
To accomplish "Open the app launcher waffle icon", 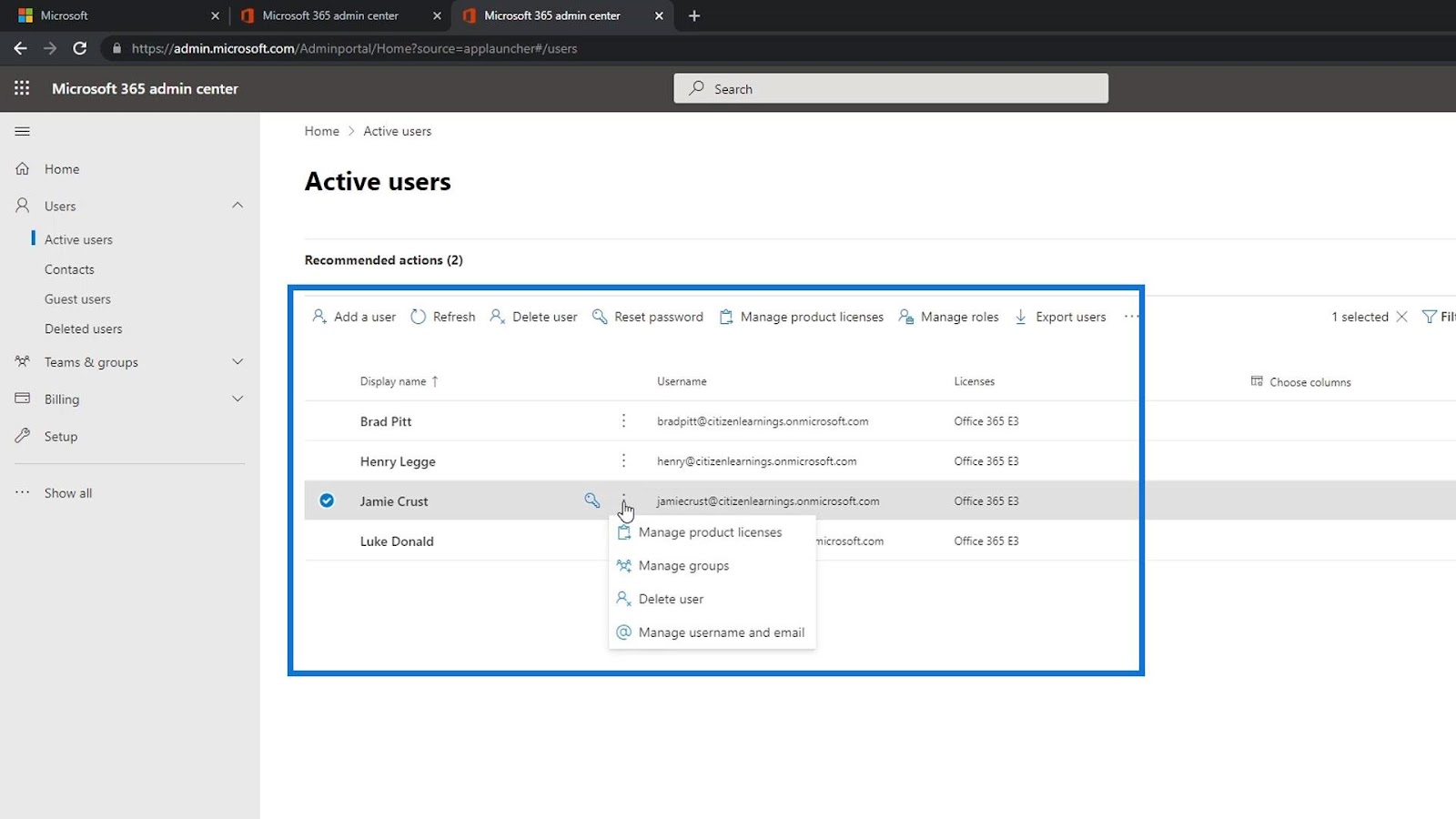I will click(x=22, y=88).
